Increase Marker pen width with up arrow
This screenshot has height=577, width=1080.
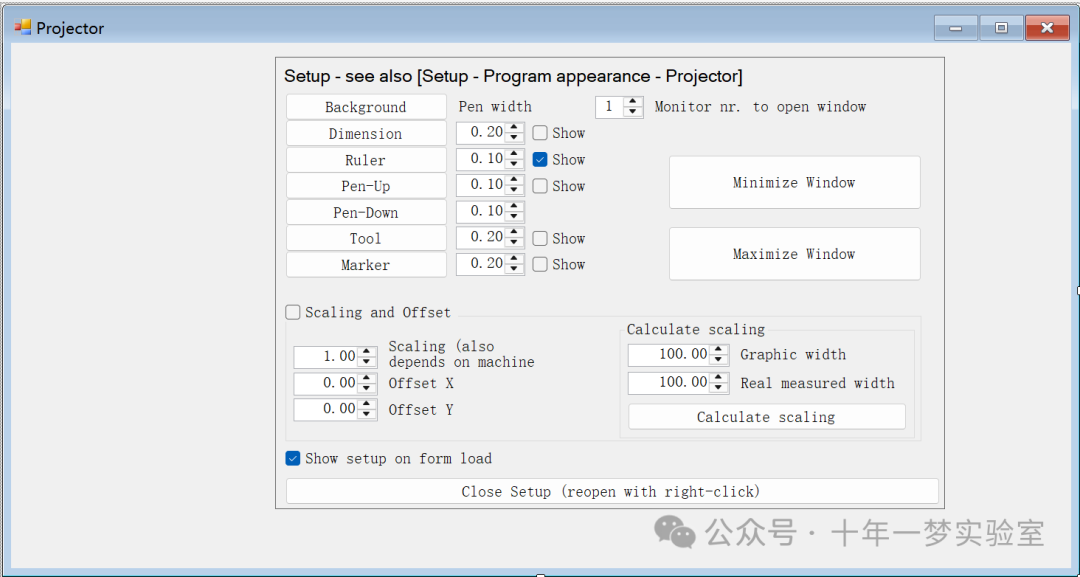(x=514, y=259)
